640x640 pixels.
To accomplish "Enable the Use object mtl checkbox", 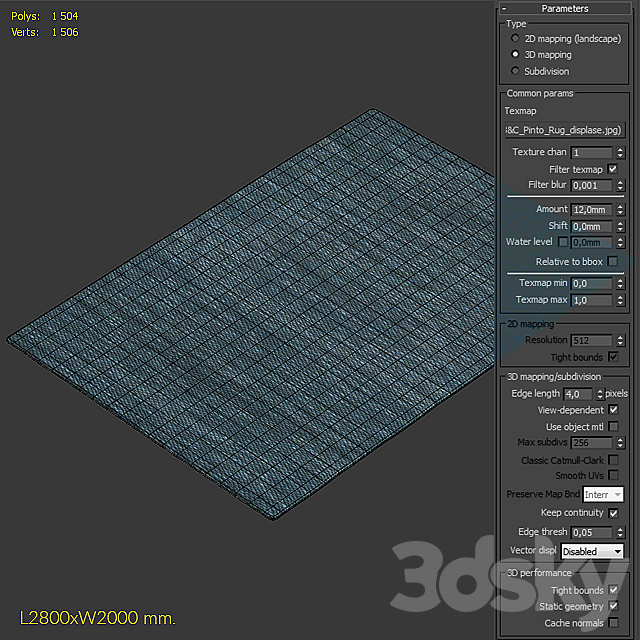I will coord(613,426).
